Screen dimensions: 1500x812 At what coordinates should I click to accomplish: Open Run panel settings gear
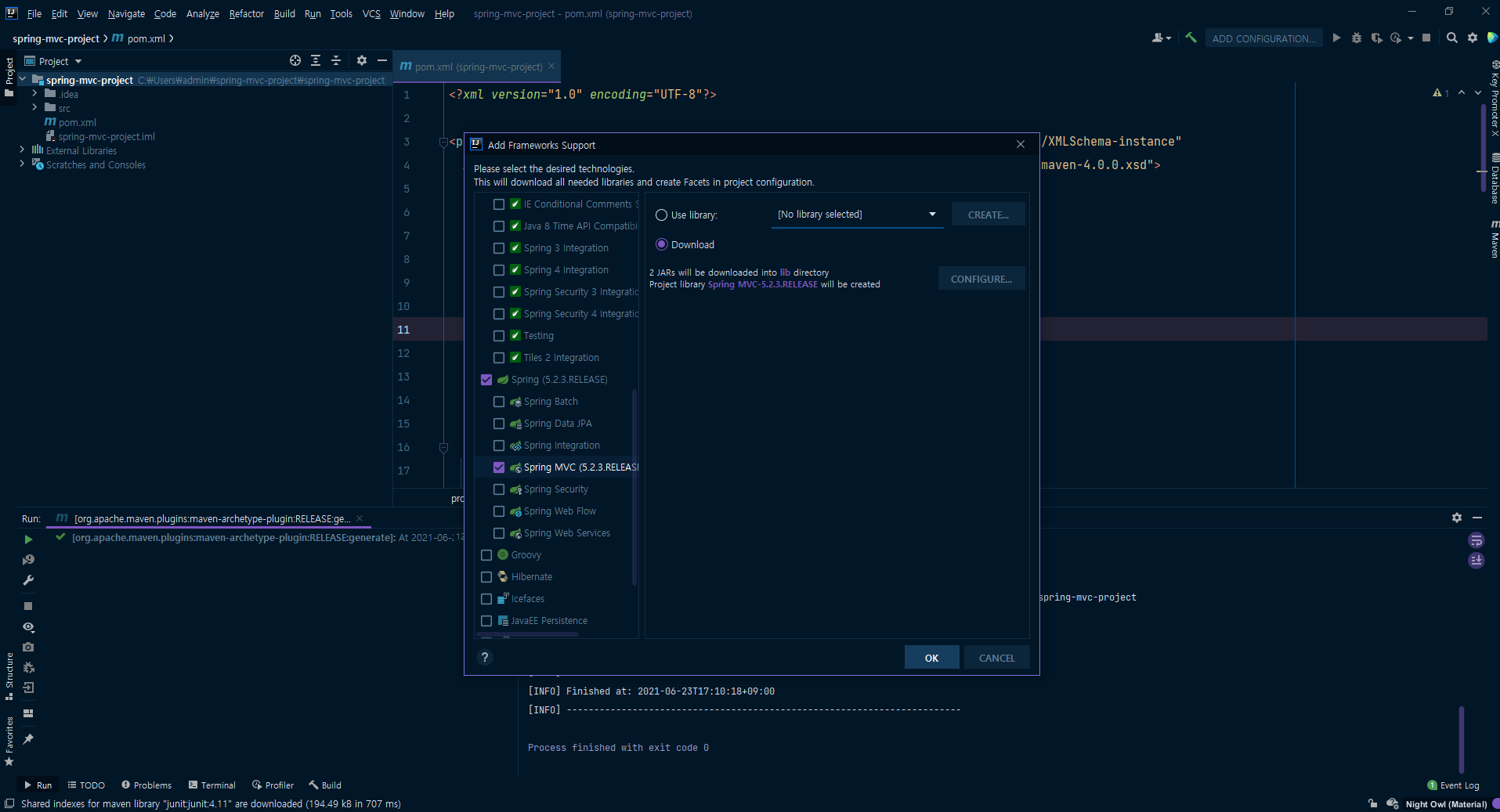(1457, 518)
